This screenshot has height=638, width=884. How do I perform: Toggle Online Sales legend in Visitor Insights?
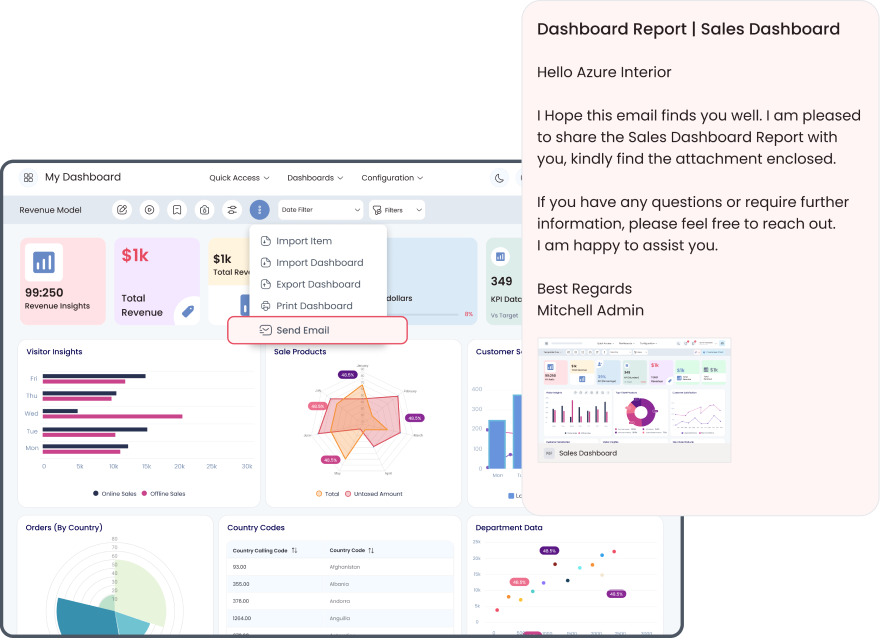[116, 494]
